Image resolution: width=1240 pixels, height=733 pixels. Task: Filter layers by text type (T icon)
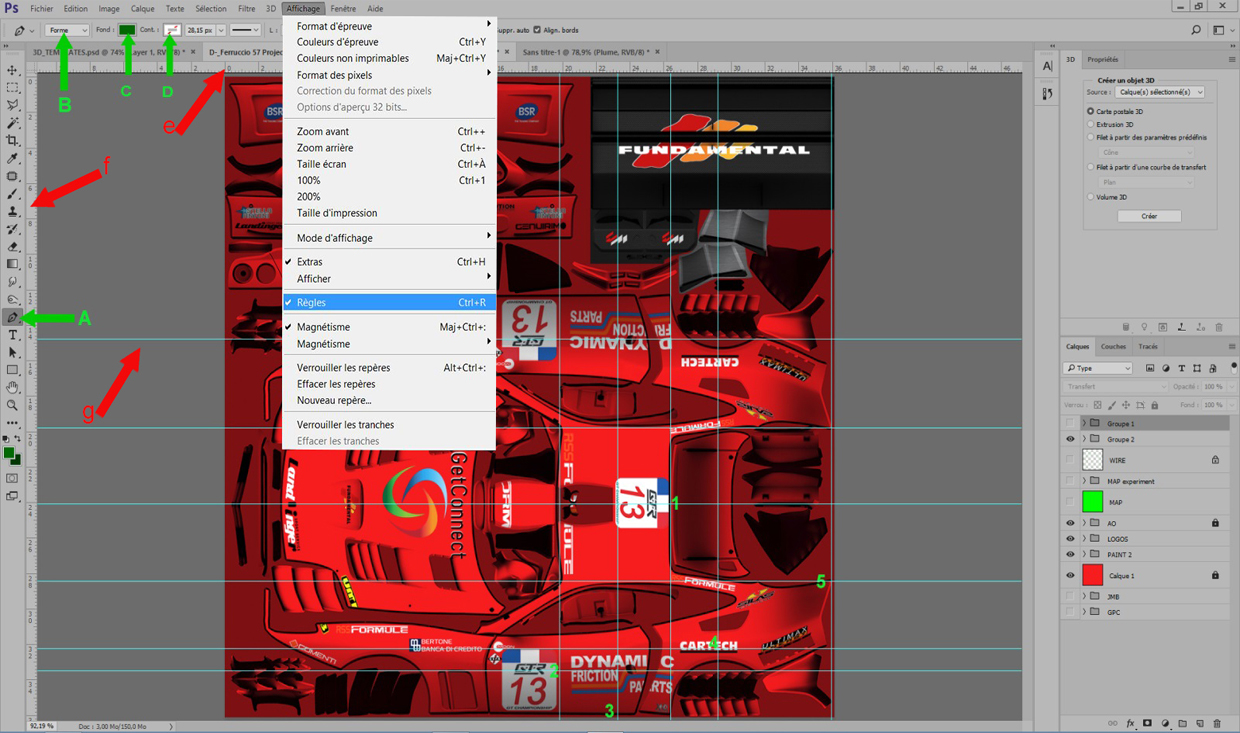point(1181,369)
